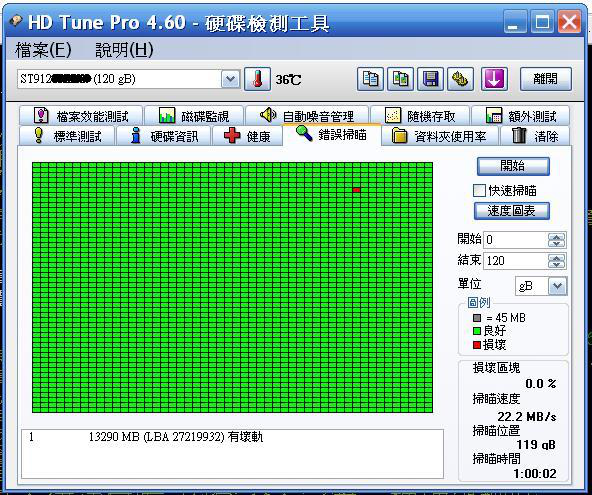Viewport: 592px width, 495px height.
Task: Toggle the 快速掃瞄 quick scan checkbox
Action: [479, 190]
